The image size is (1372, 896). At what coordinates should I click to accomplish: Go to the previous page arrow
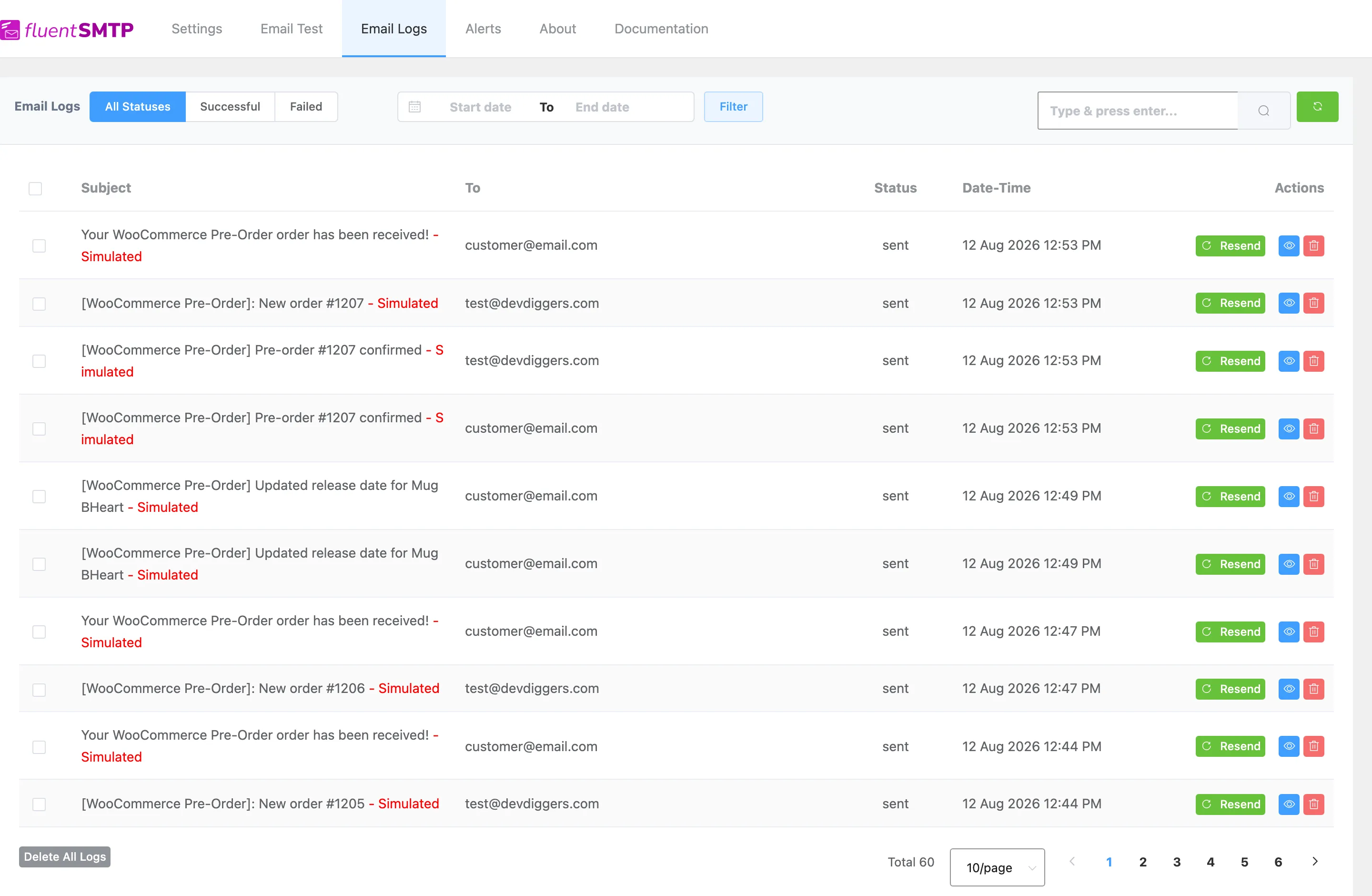(1072, 861)
